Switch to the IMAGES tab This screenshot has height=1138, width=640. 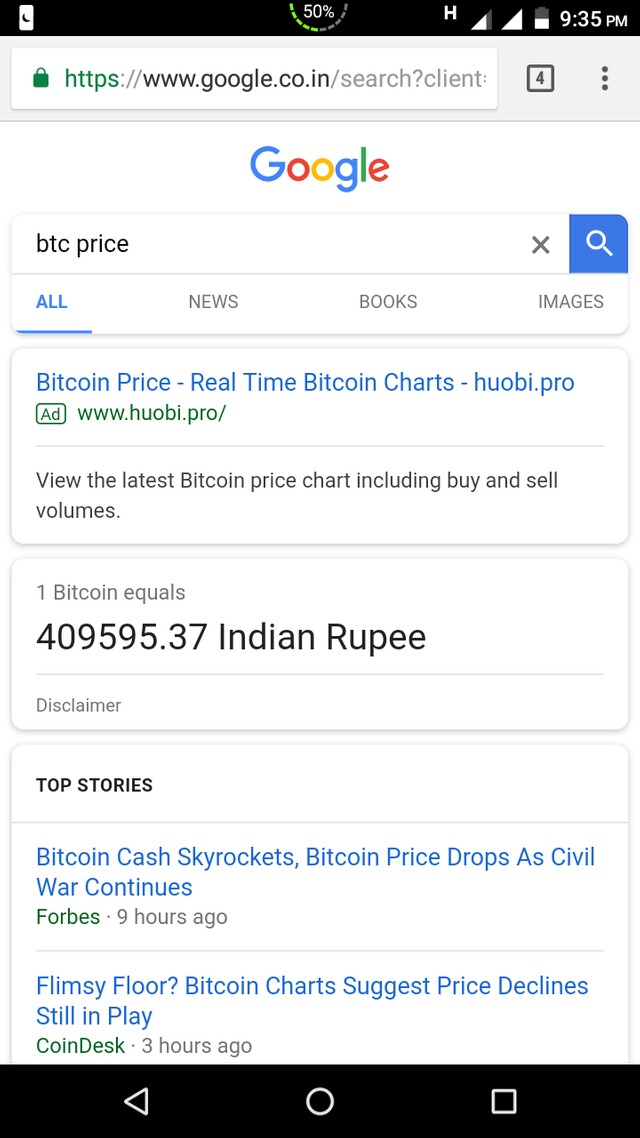click(570, 302)
